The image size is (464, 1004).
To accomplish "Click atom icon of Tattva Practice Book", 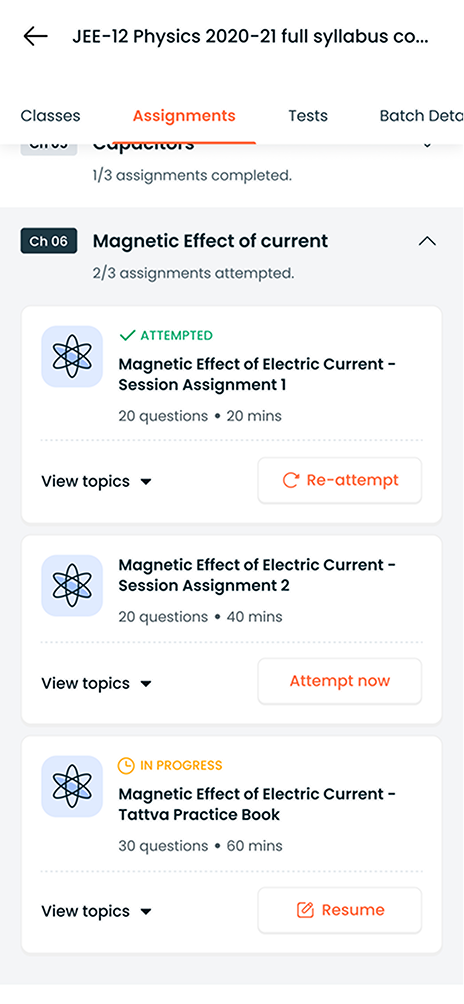I will [x=72, y=786].
